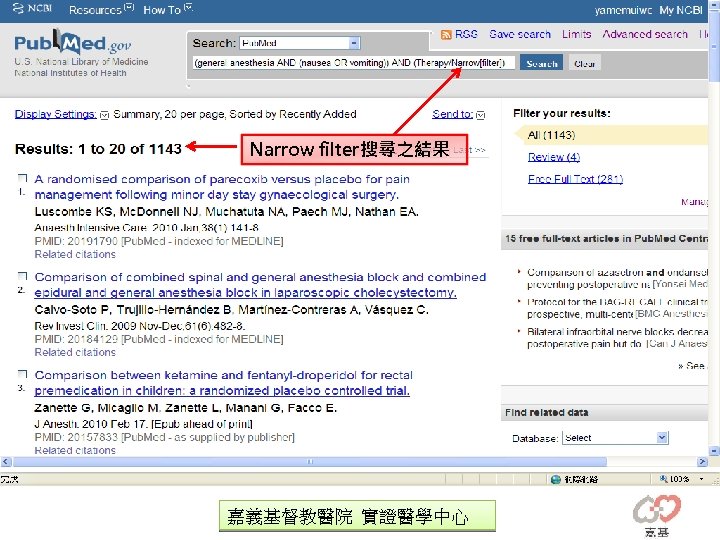
Task: Open the combined spinal and general anesthesia article
Action: [x=260, y=285]
